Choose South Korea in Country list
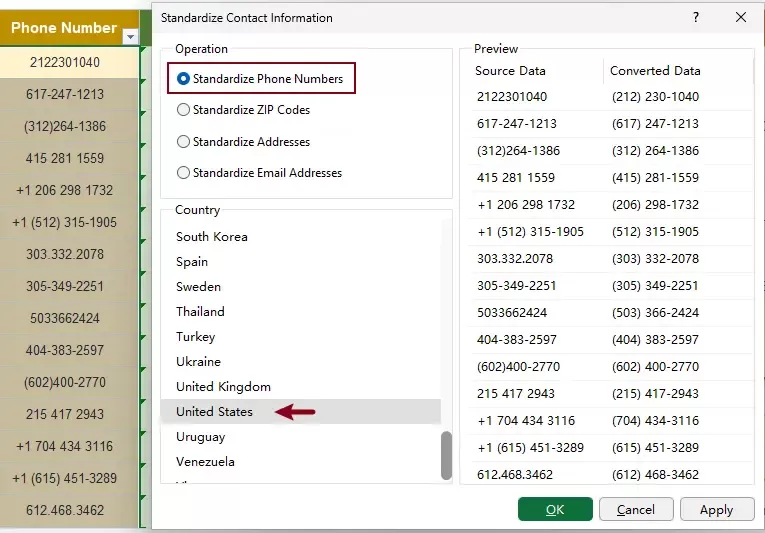 (x=301, y=237)
